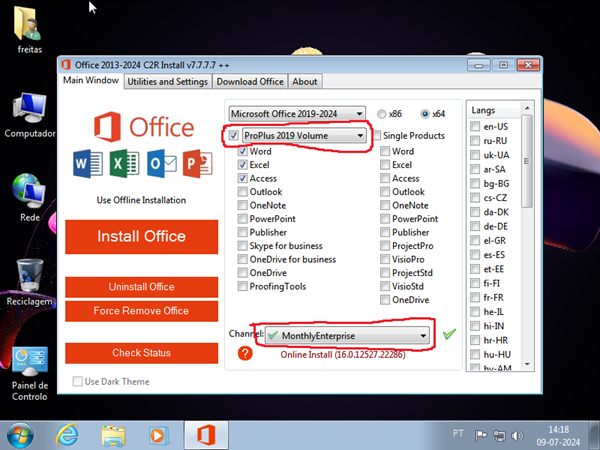
Task: Open Windows Explorer from the taskbar
Action: 113,435
